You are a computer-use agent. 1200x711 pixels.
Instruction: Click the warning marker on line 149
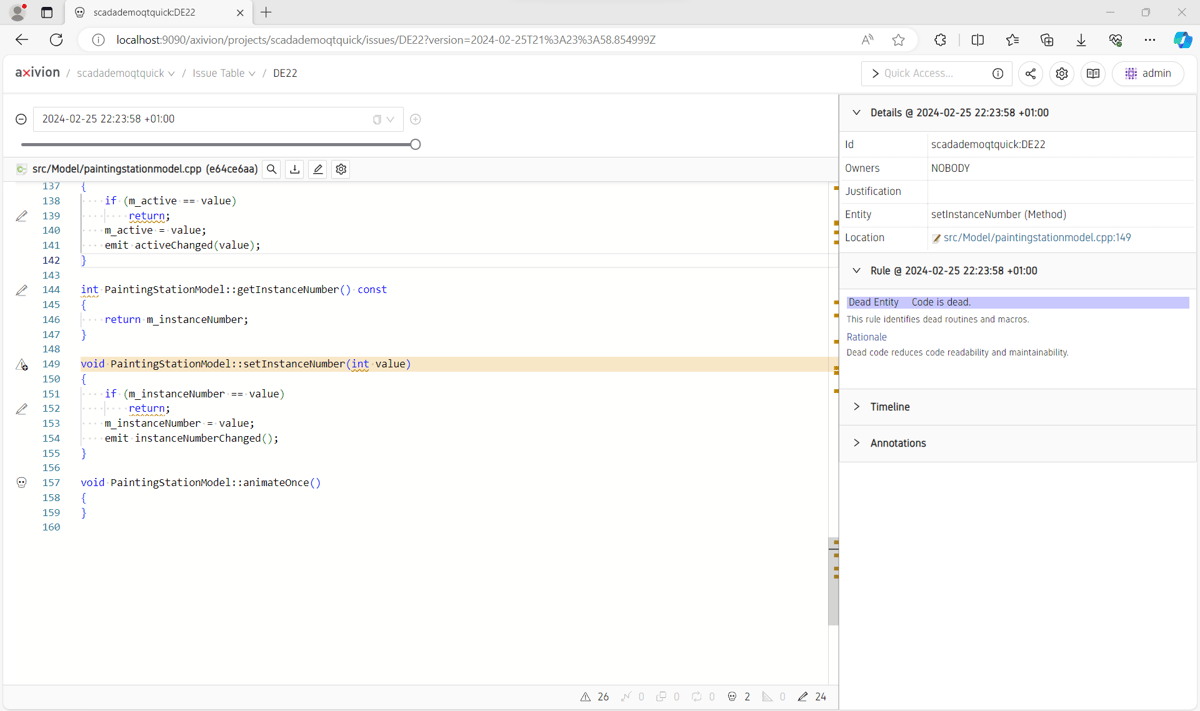22,365
